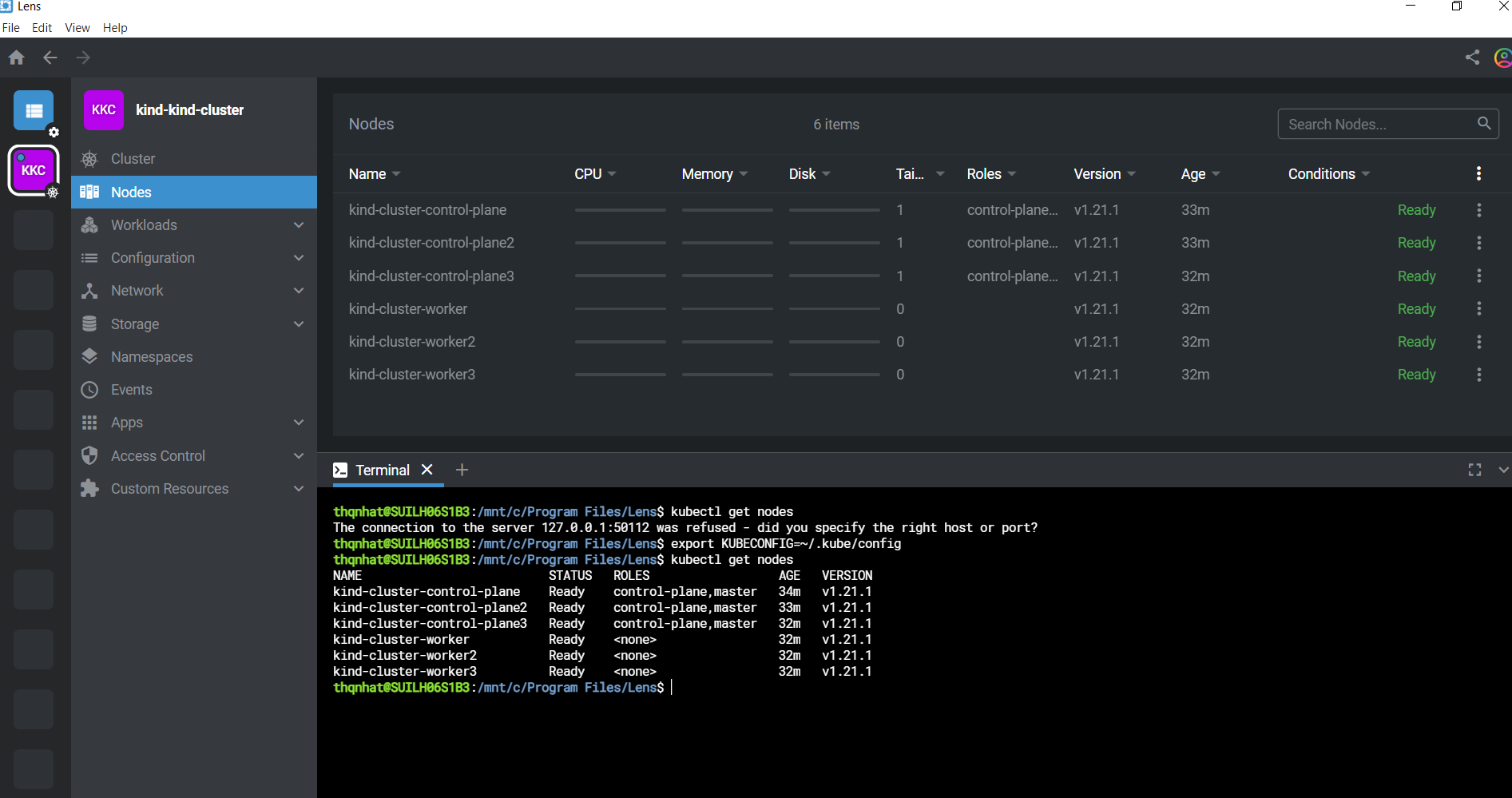Click the Custom Resources puzzle icon
The width and height of the screenshot is (1512, 798).
click(x=89, y=488)
